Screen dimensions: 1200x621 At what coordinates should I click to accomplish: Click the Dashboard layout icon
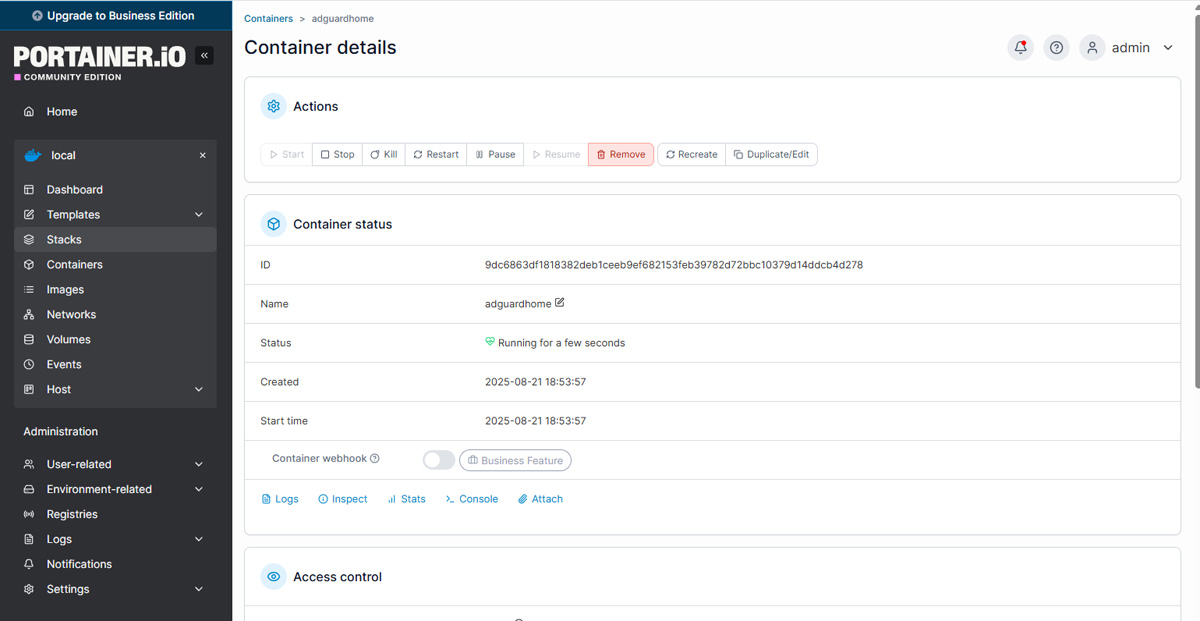(x=29, y=190)
